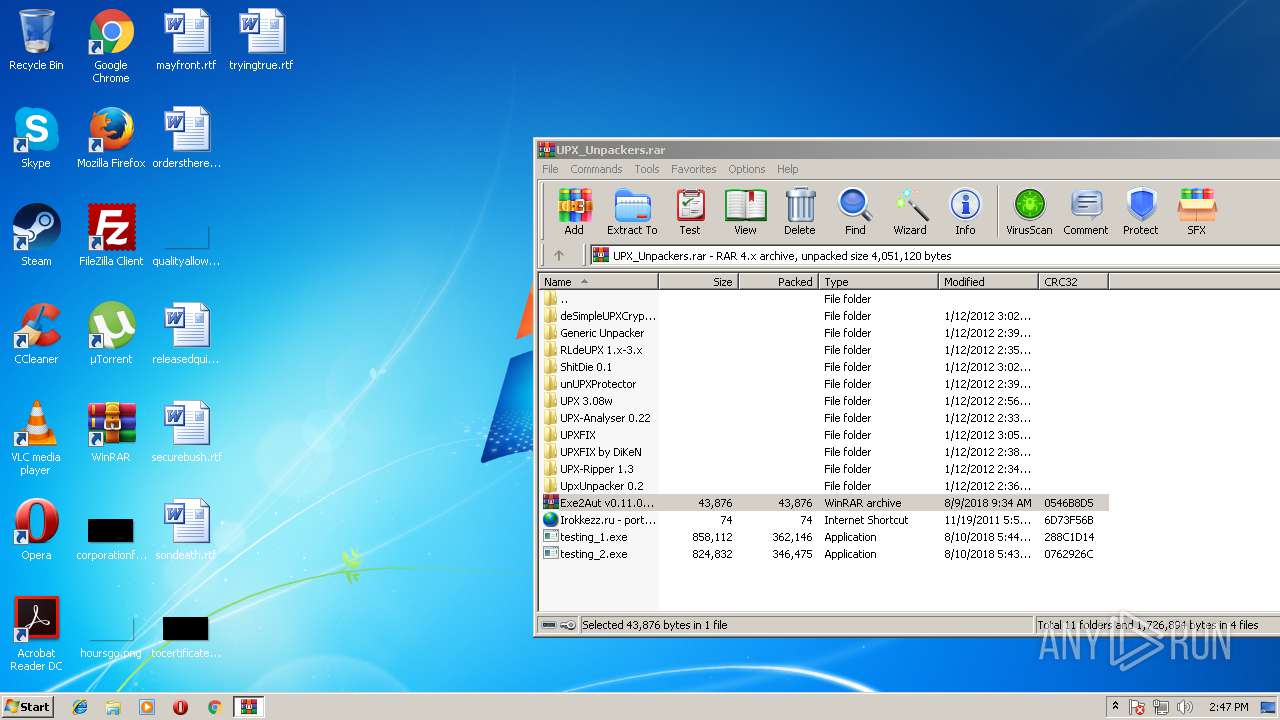Viewport: 1280px width, 720px height.
Task: Open the Options menu
Action: click(x=747, y=169)
